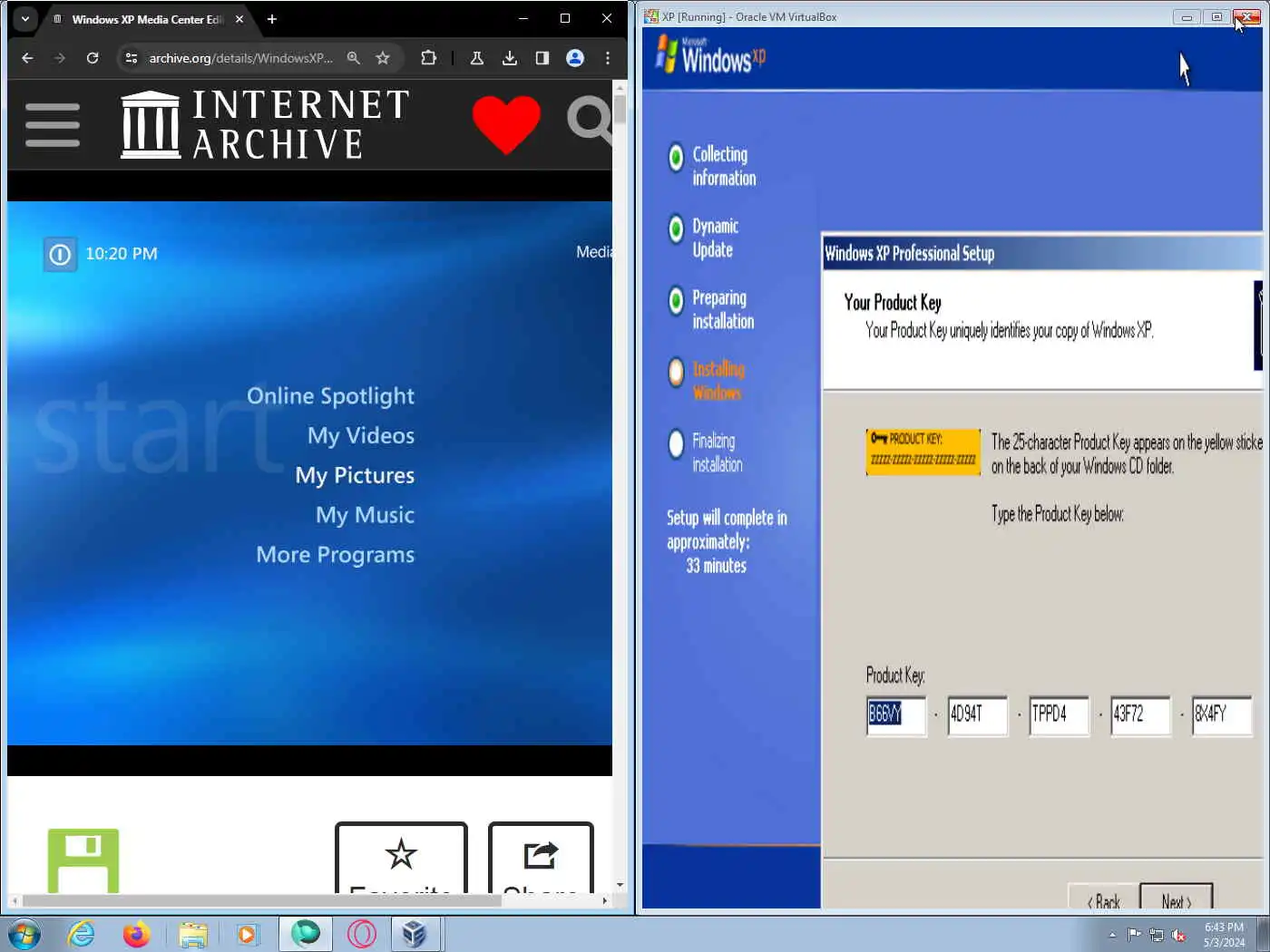Viewport: 1270px width, 952px height.
Task: Click the green floppy disk software icon
Action: click(83, 860)
